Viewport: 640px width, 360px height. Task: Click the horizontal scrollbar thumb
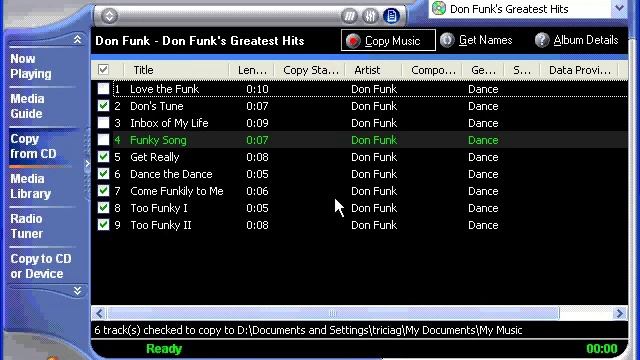pyautogui.click(x=333, y=313)
